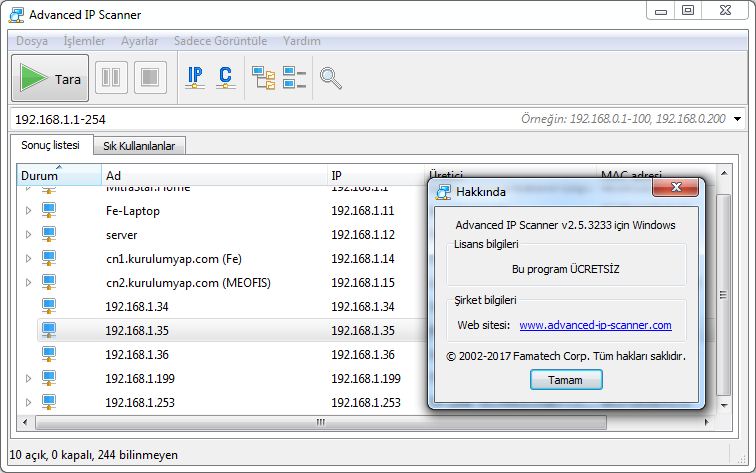Screen dimensions: 756x473
Task: Click the computer icon for 192.168.1.36
Action: (x=49, y=354)
